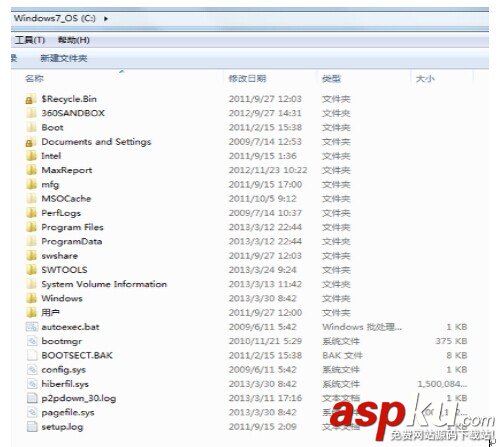500x447 pixels.
Task: Click the Windows 批处理 type cell
Action: coord(362,327)
